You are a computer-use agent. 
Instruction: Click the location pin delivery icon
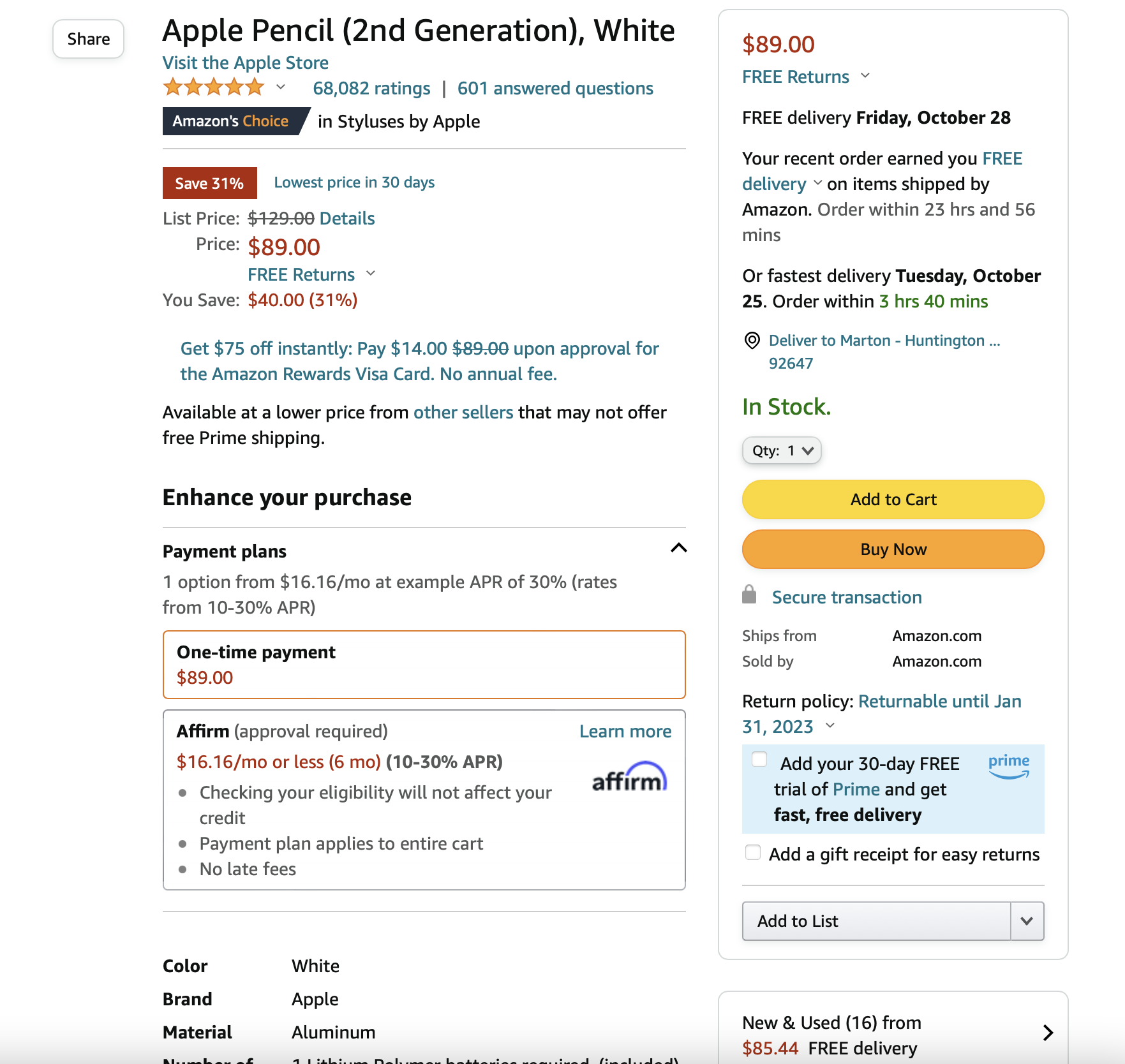pos(752,341)
